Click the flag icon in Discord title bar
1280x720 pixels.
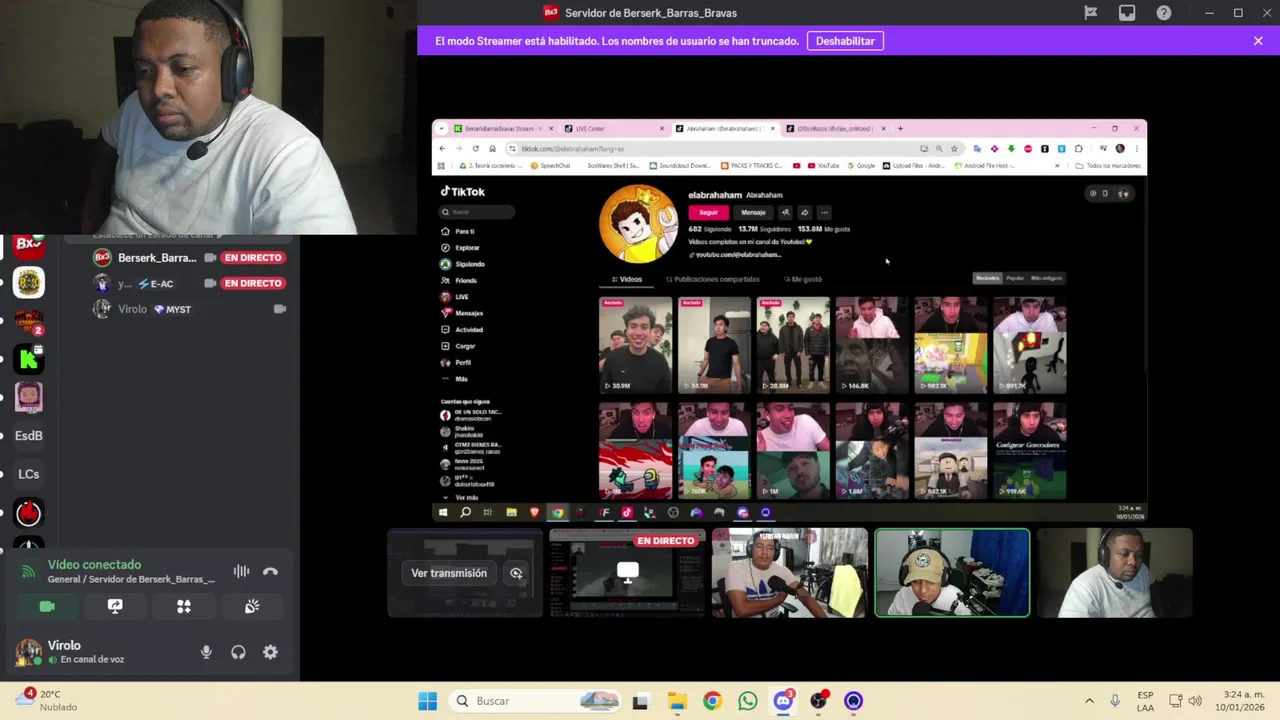point(1091,13)
